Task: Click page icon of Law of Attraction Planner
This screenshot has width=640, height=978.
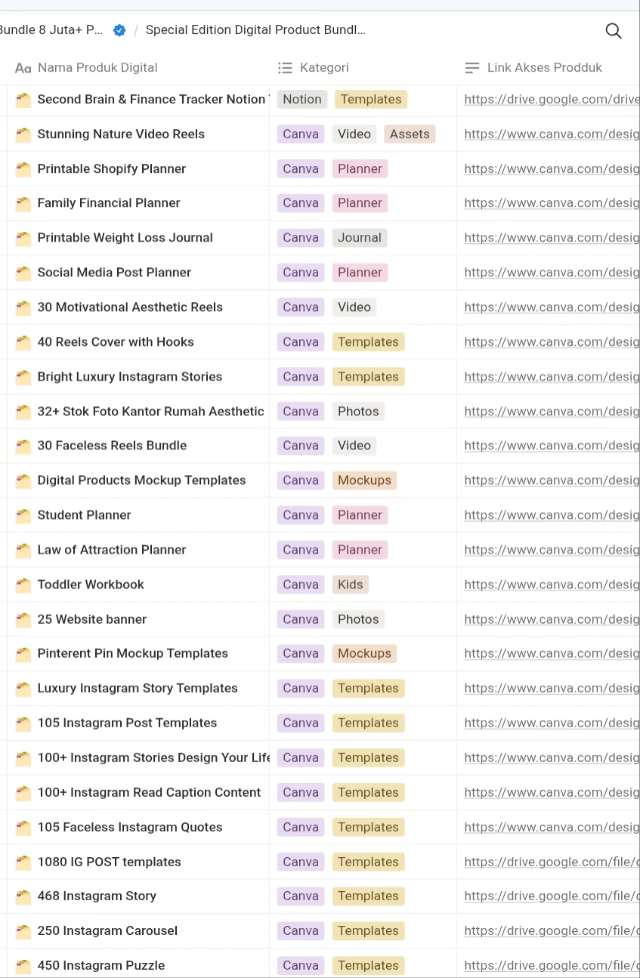Action: click(23, 550)
